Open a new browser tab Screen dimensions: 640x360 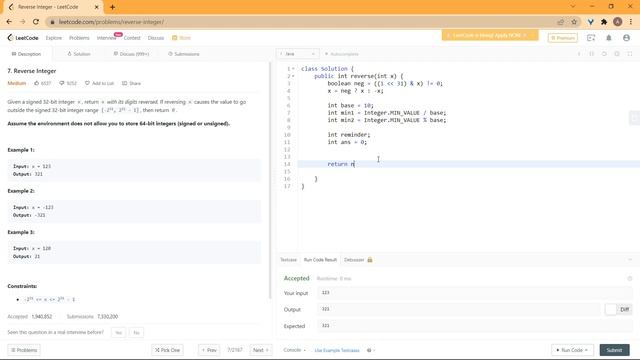tap(112, 7)
